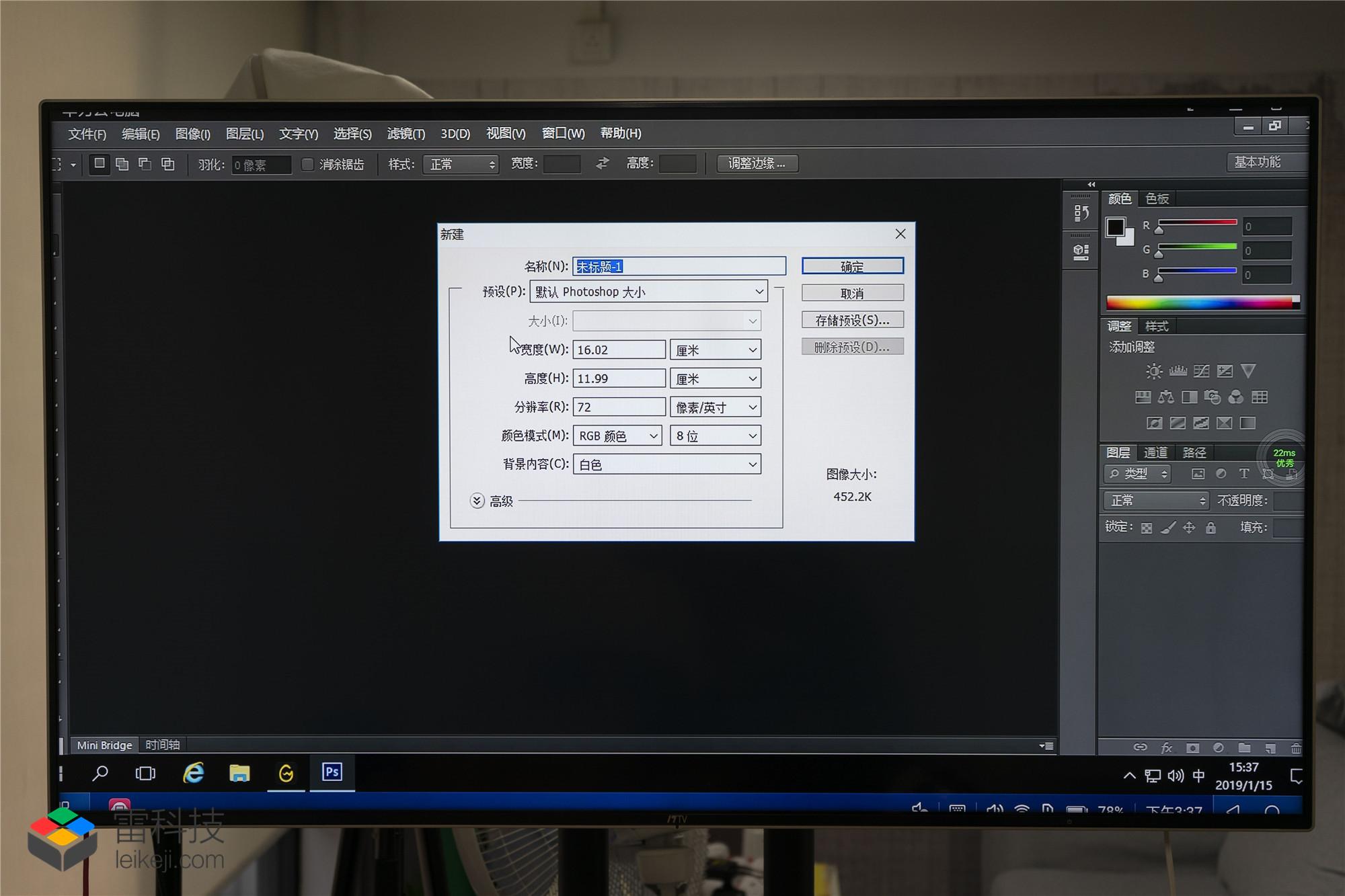Toggle lock transparent pixels checkerboard icon
1345x896 pixels.
coord(1147,528)
